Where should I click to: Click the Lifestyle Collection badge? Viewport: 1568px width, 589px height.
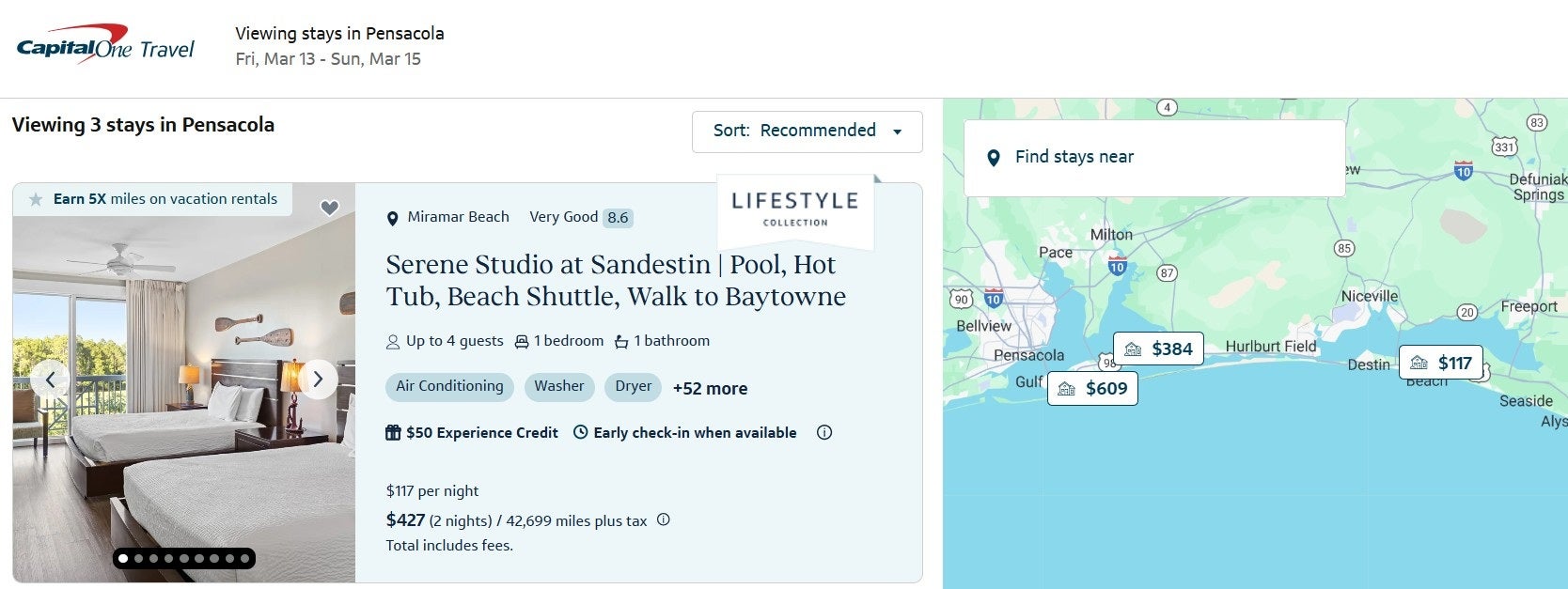794,209
